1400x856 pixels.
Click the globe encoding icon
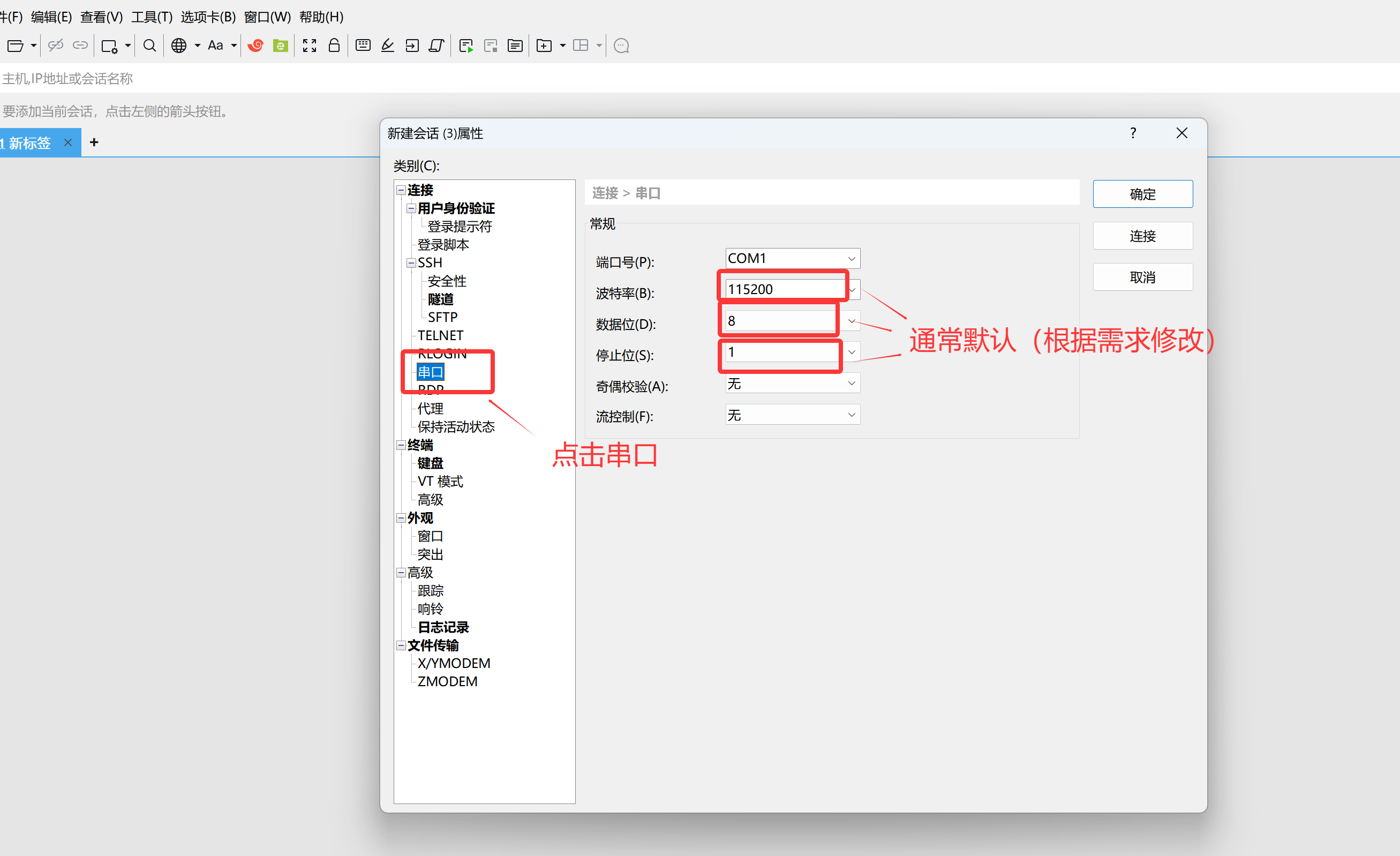click(x=179, y=46)
